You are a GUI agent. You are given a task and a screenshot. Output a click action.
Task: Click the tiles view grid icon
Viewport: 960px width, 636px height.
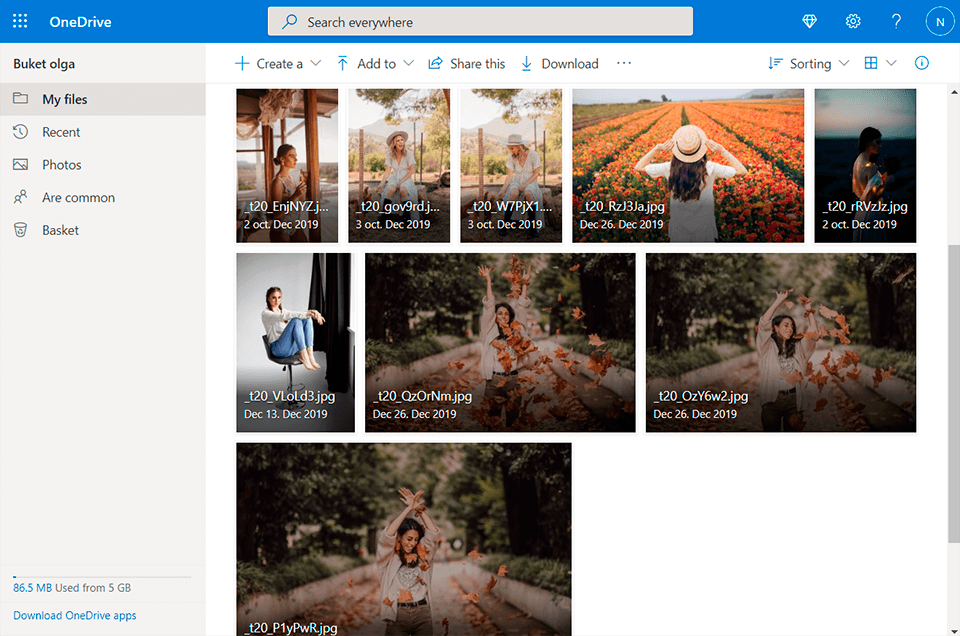(871, 63)
